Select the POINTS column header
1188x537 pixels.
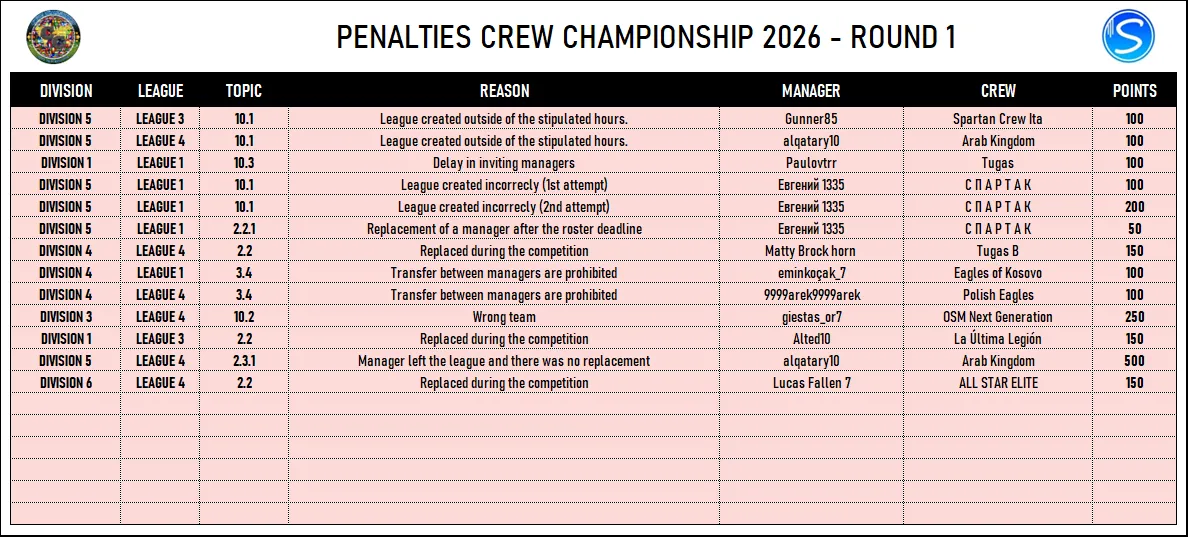click(x=1134, y=91)
